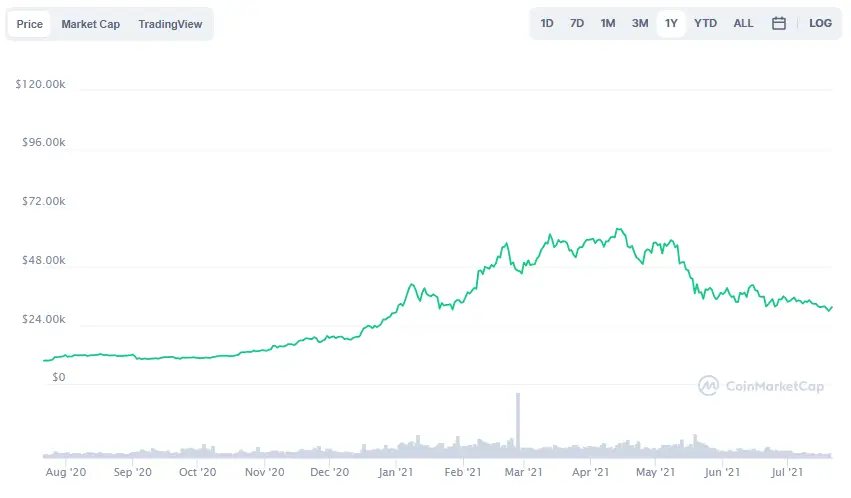Click the Jul '21 x-axis label

coord(787,472)
